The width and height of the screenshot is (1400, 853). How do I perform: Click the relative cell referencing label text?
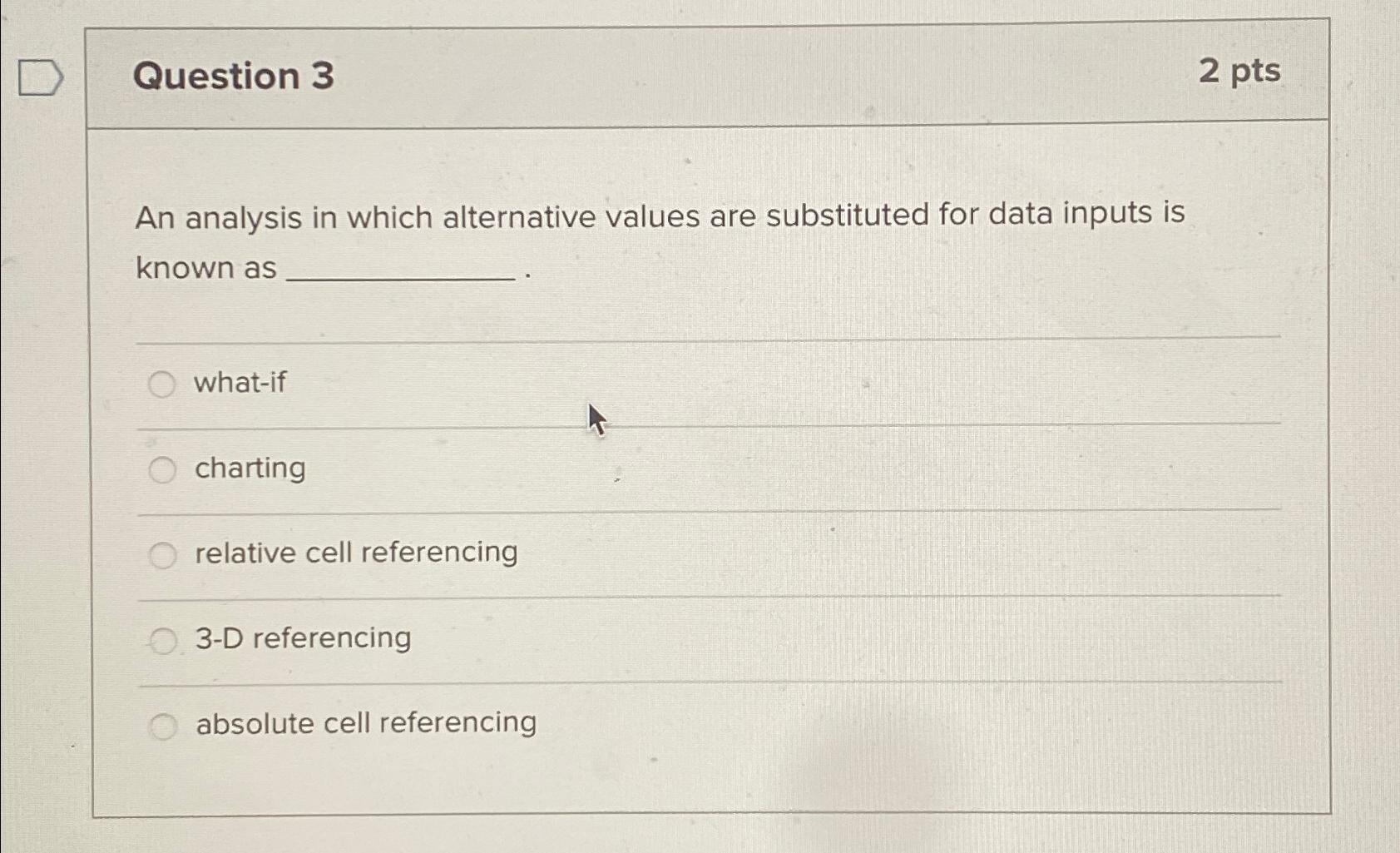[354, 553]
